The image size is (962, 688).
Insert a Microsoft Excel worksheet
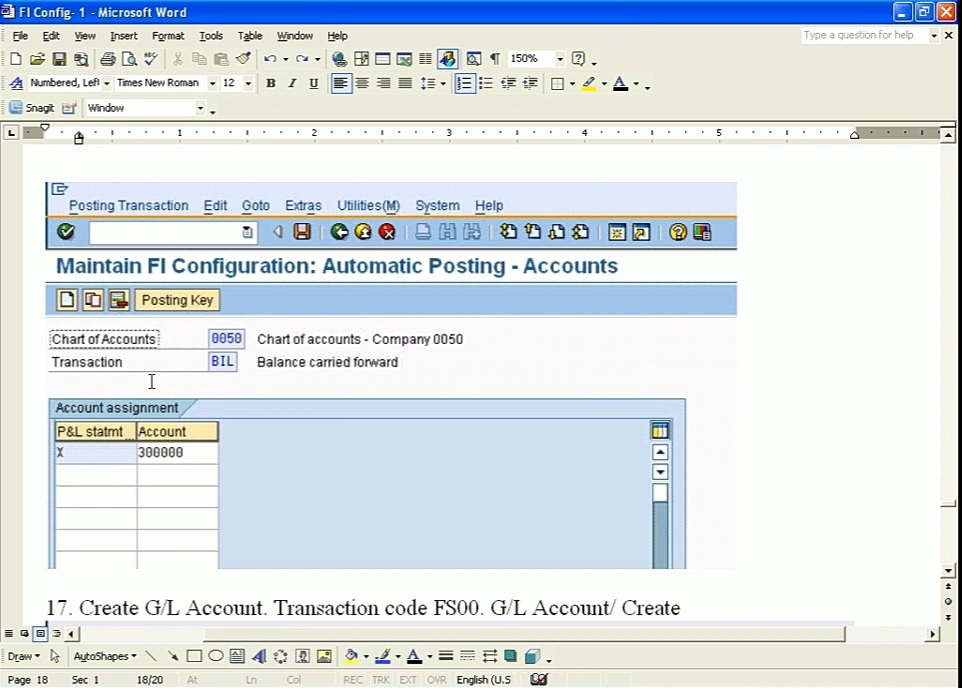404,59
